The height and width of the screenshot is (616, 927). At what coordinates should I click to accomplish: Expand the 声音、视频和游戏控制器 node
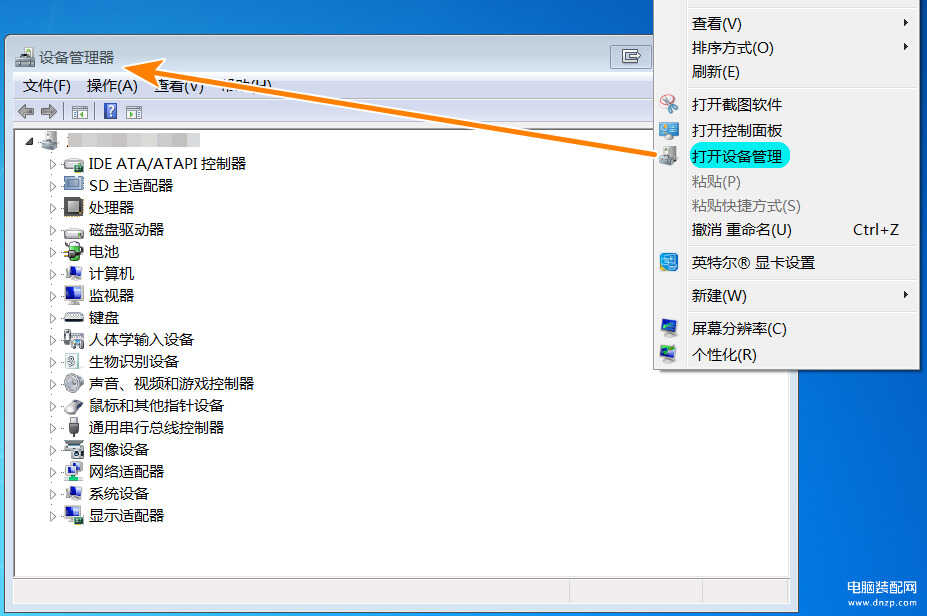pos(53,384)
